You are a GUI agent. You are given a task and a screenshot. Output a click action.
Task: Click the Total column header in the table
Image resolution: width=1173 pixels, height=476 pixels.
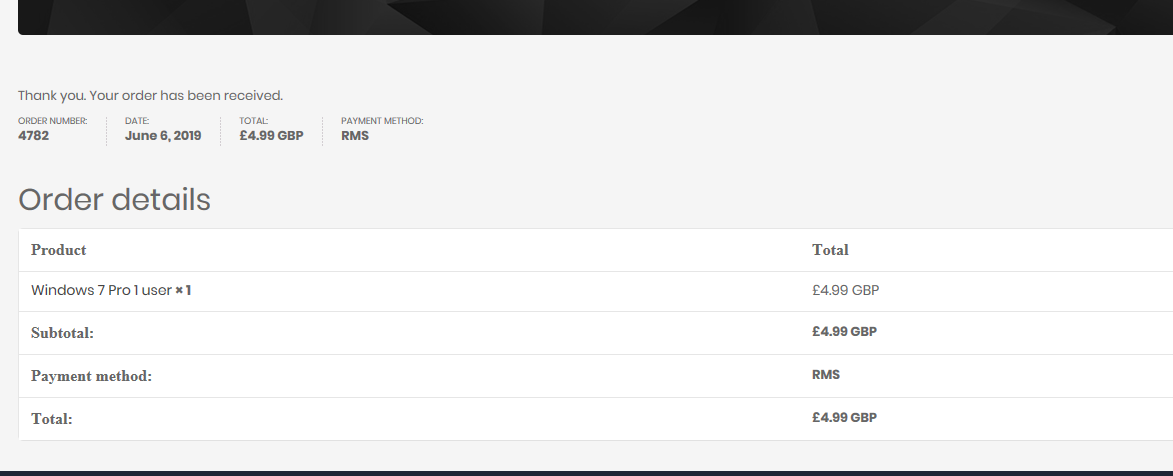[x=830, y=250]
